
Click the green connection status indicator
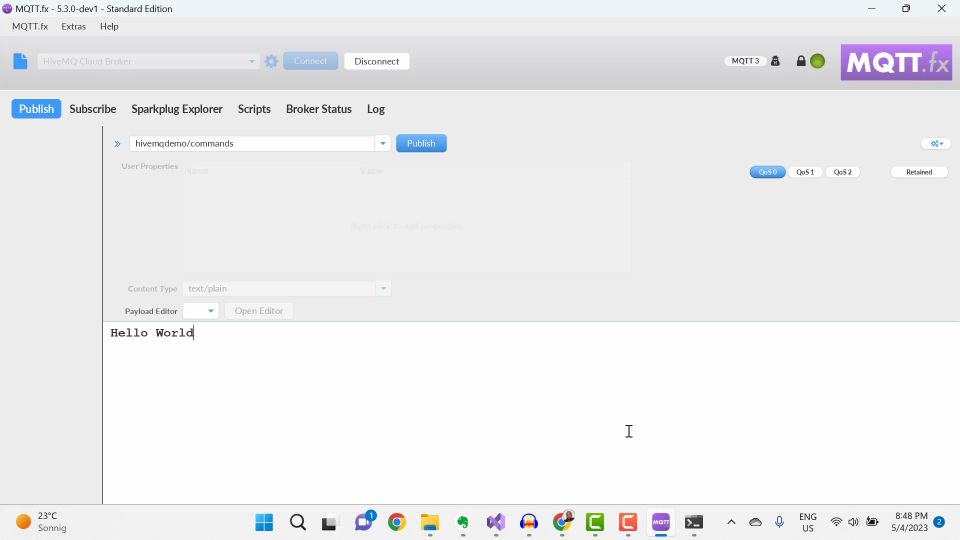pos(817,61)
